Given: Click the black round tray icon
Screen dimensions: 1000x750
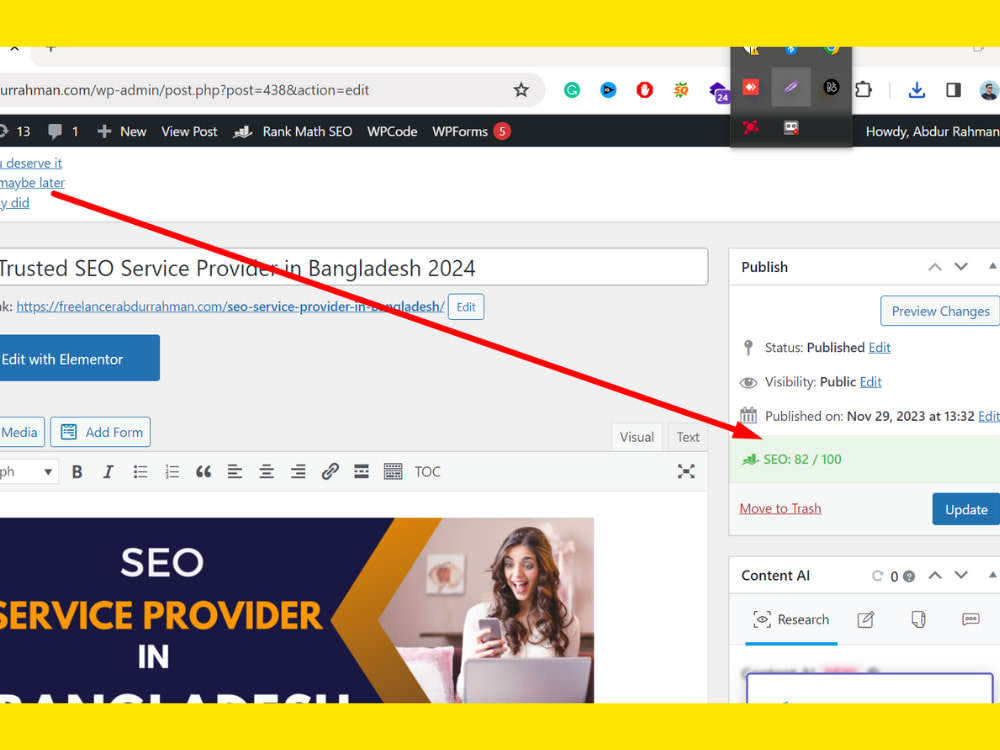Looking at the screenshot, I should 831,87.
